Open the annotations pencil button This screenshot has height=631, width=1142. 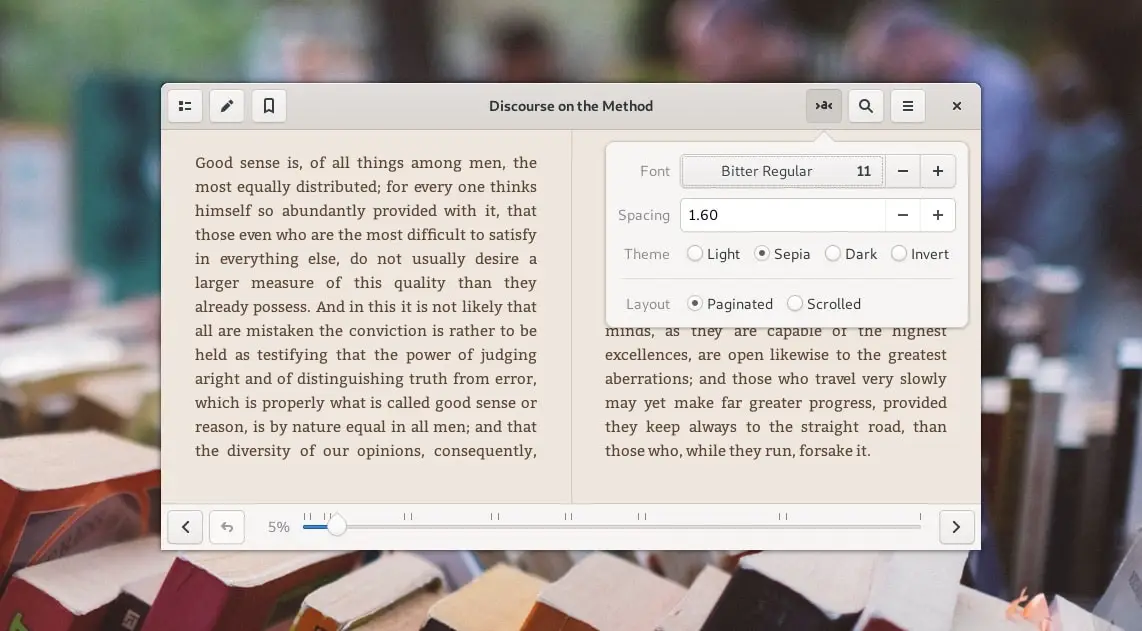227,106
